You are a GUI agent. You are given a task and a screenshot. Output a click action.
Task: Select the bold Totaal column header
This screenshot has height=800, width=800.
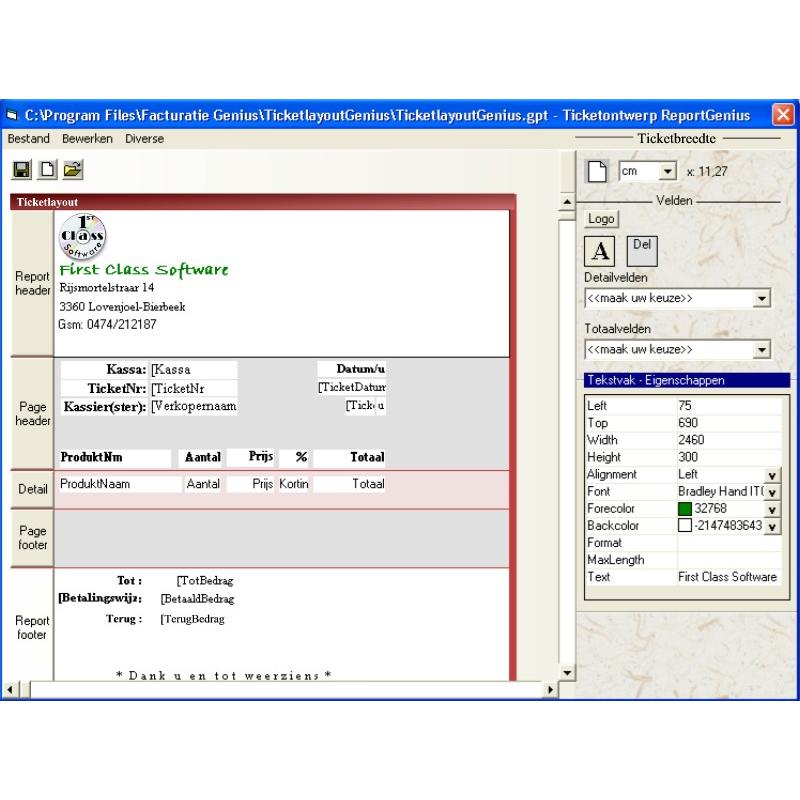349,457
